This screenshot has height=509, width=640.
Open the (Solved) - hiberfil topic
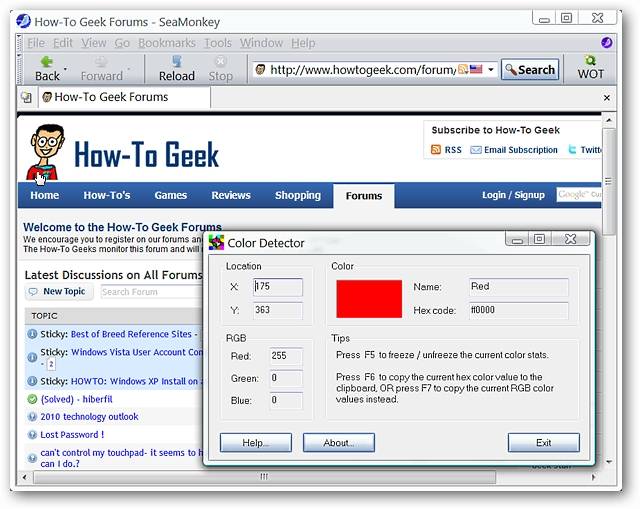click(x=76, y=399)
